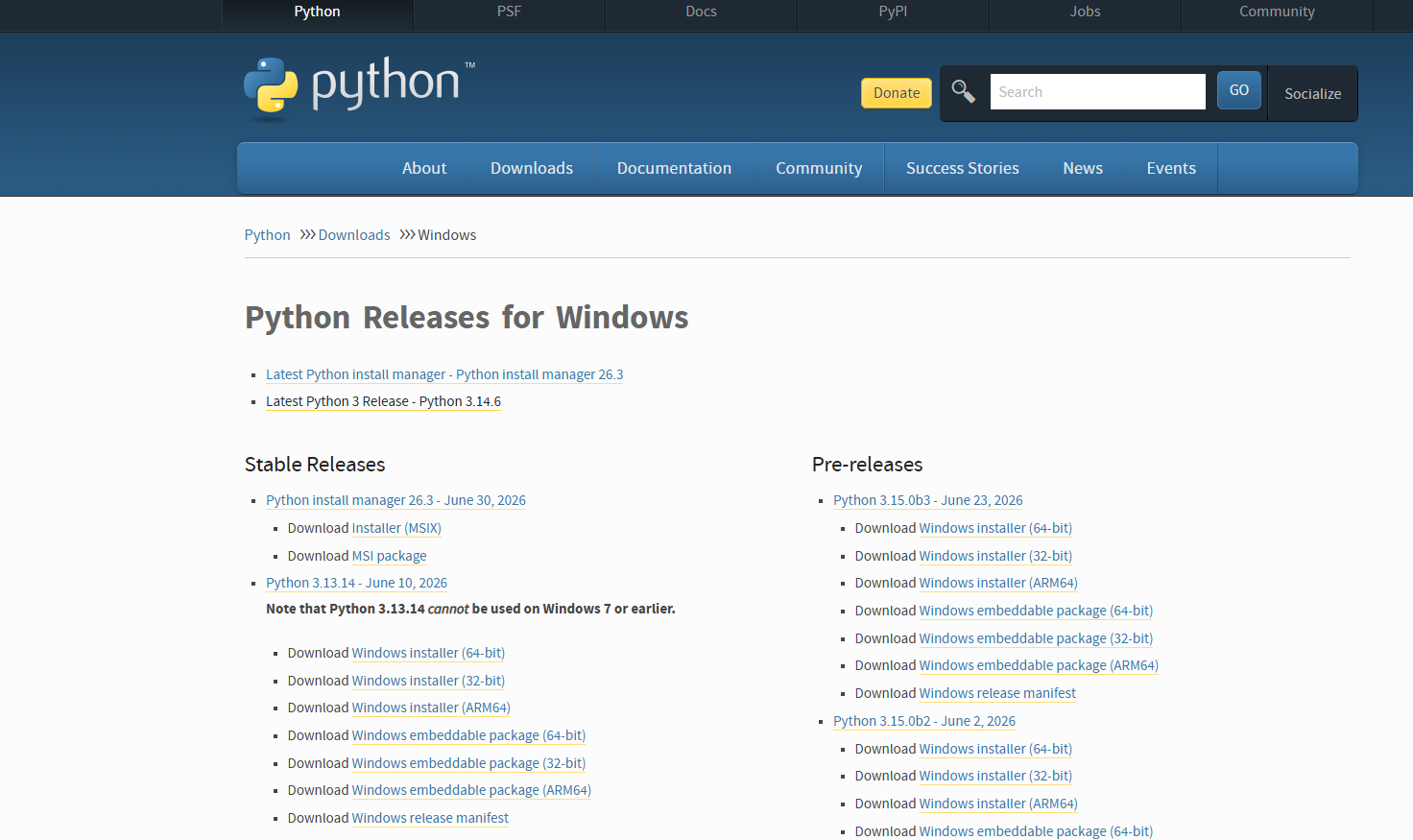Download 3.15.0b2 embeddable package (64-bit)
This screenshot has height=840, width=1413.
pos(1036,831)
